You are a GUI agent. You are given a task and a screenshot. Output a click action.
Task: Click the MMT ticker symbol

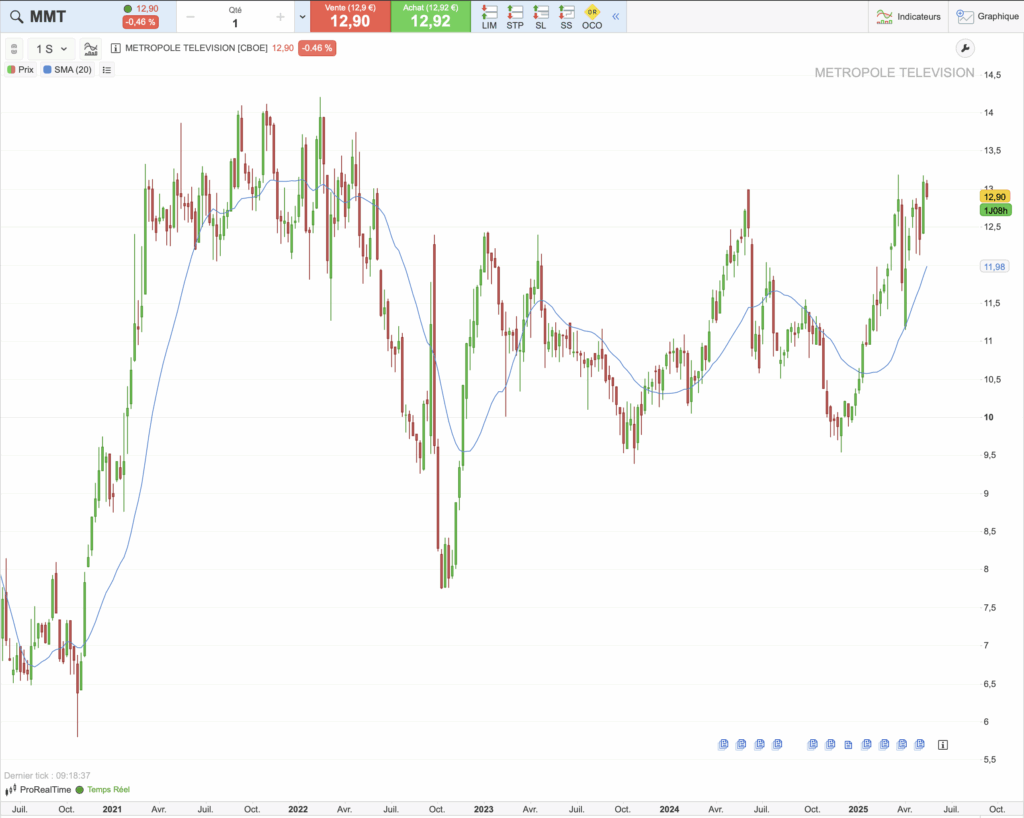click(x=48, y=16)
